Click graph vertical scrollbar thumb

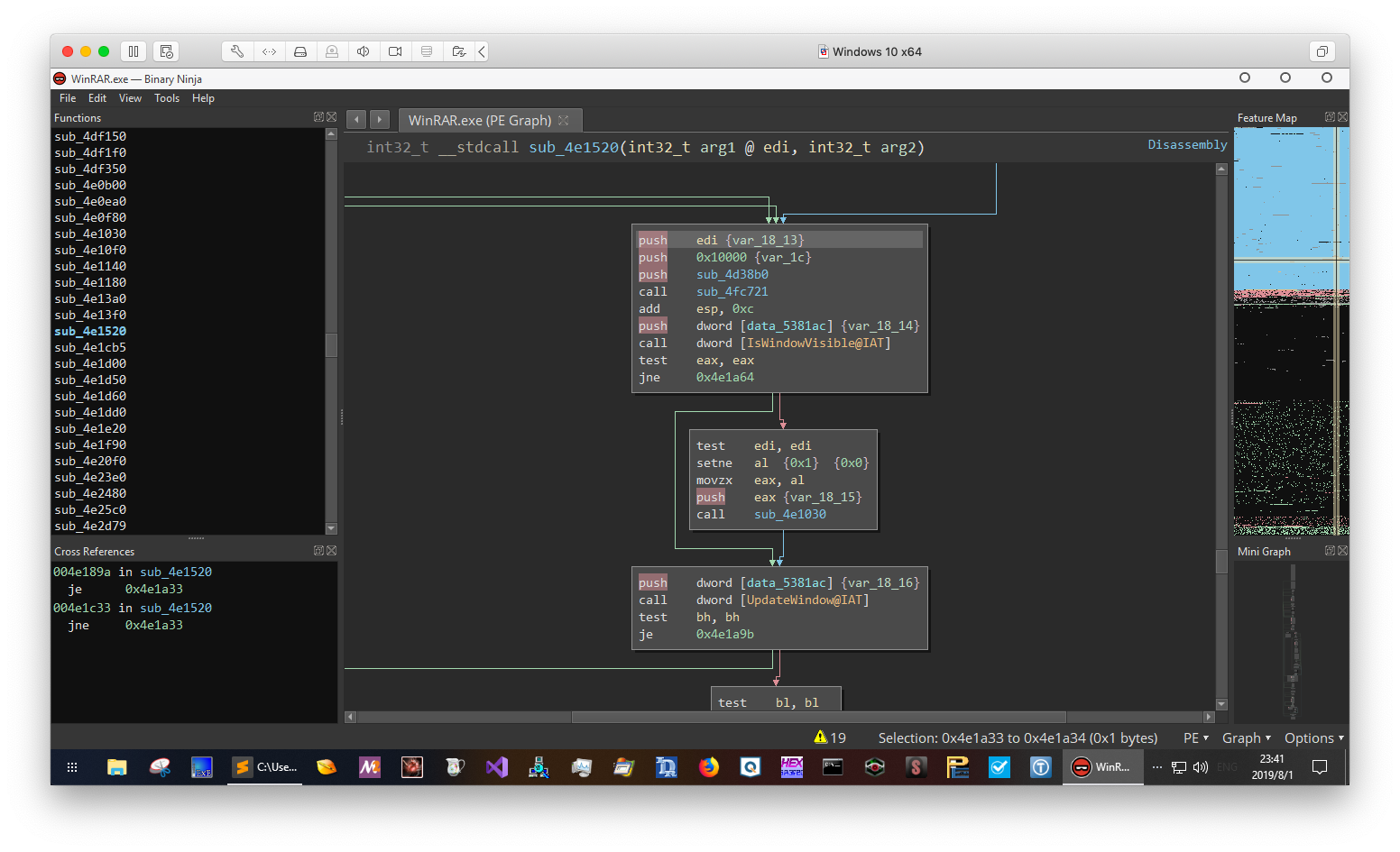1221,561
